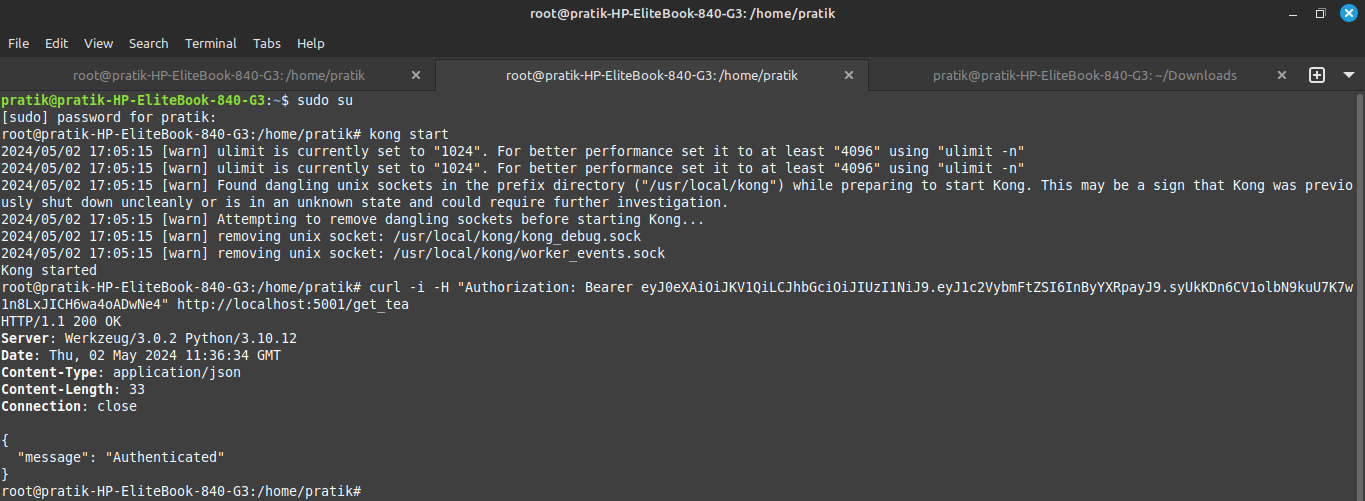Expand the tab list dropdown arrow
This screenshot has width=1365, height=501.
click(x=1348, y=75)
